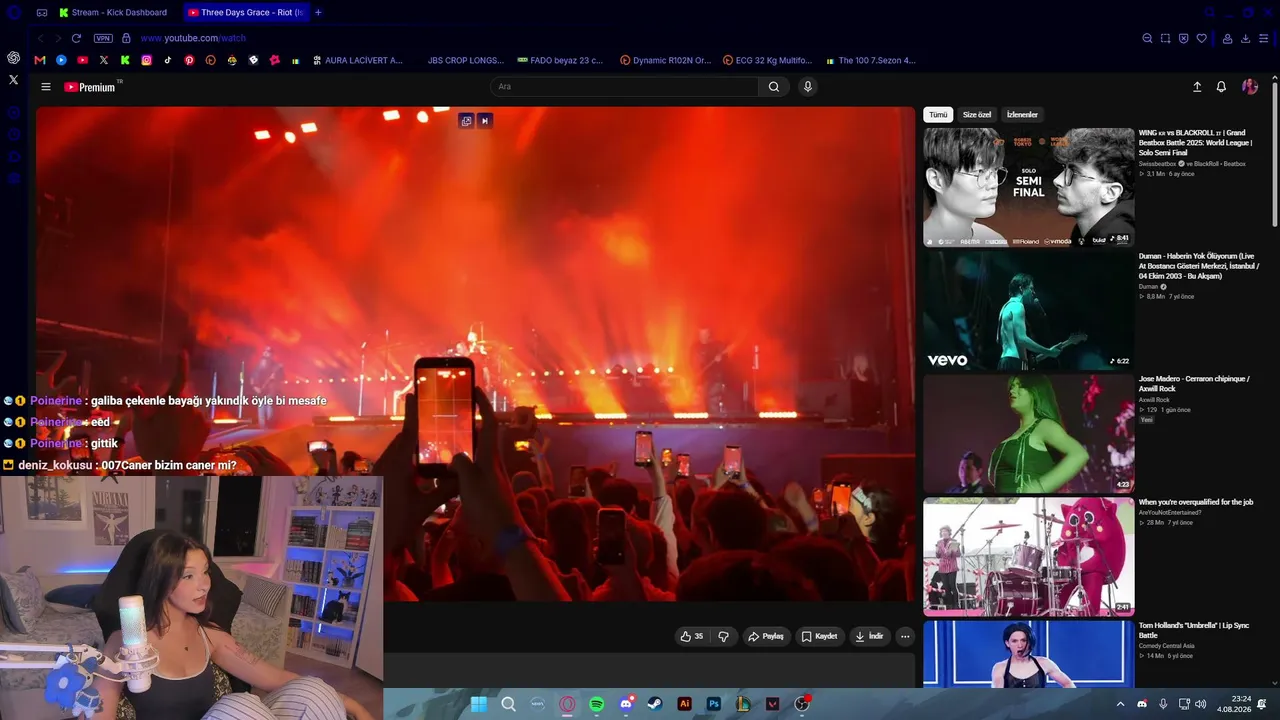Viewport: 1280px width, 720px height.
Task: Show hidden system tray icons
Action: pos(1120,704)
